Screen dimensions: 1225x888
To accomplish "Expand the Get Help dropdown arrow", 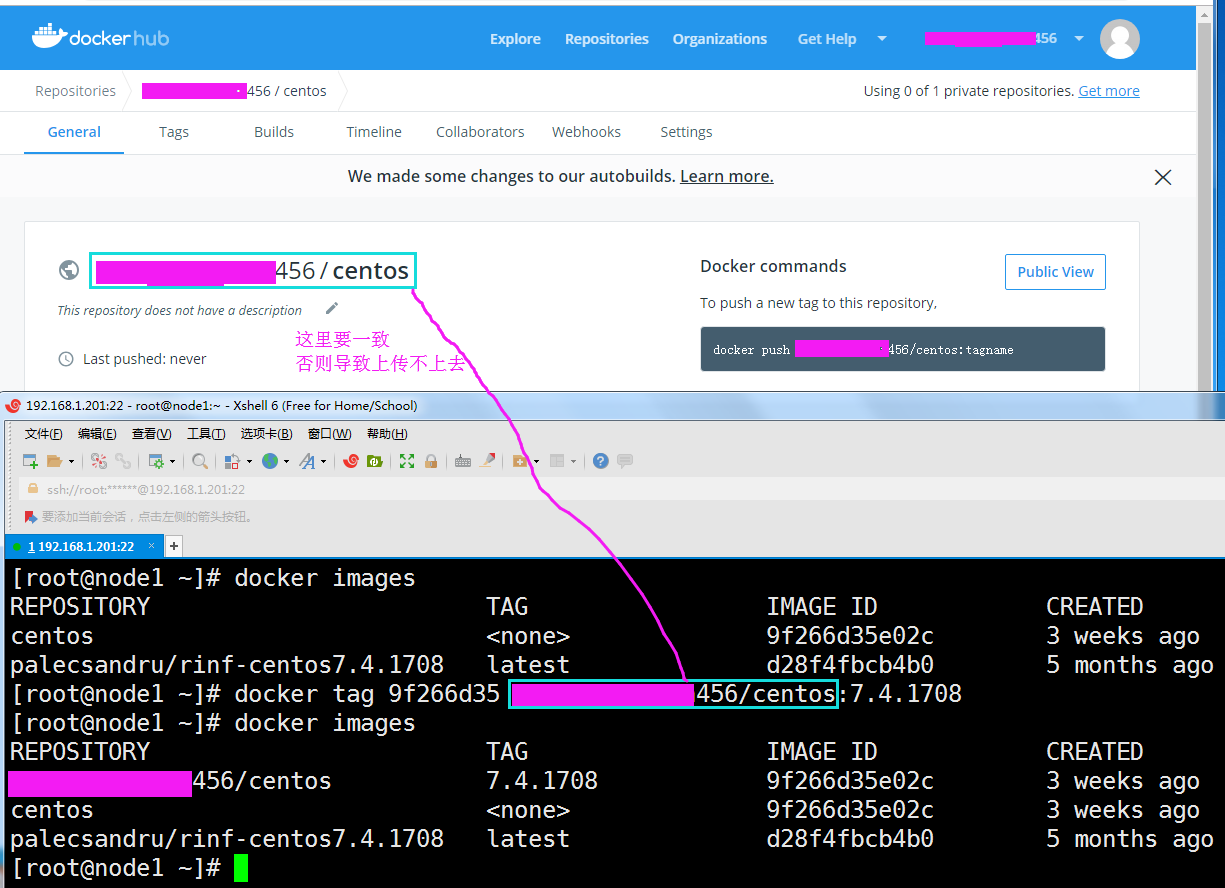I will coord(882,39).
